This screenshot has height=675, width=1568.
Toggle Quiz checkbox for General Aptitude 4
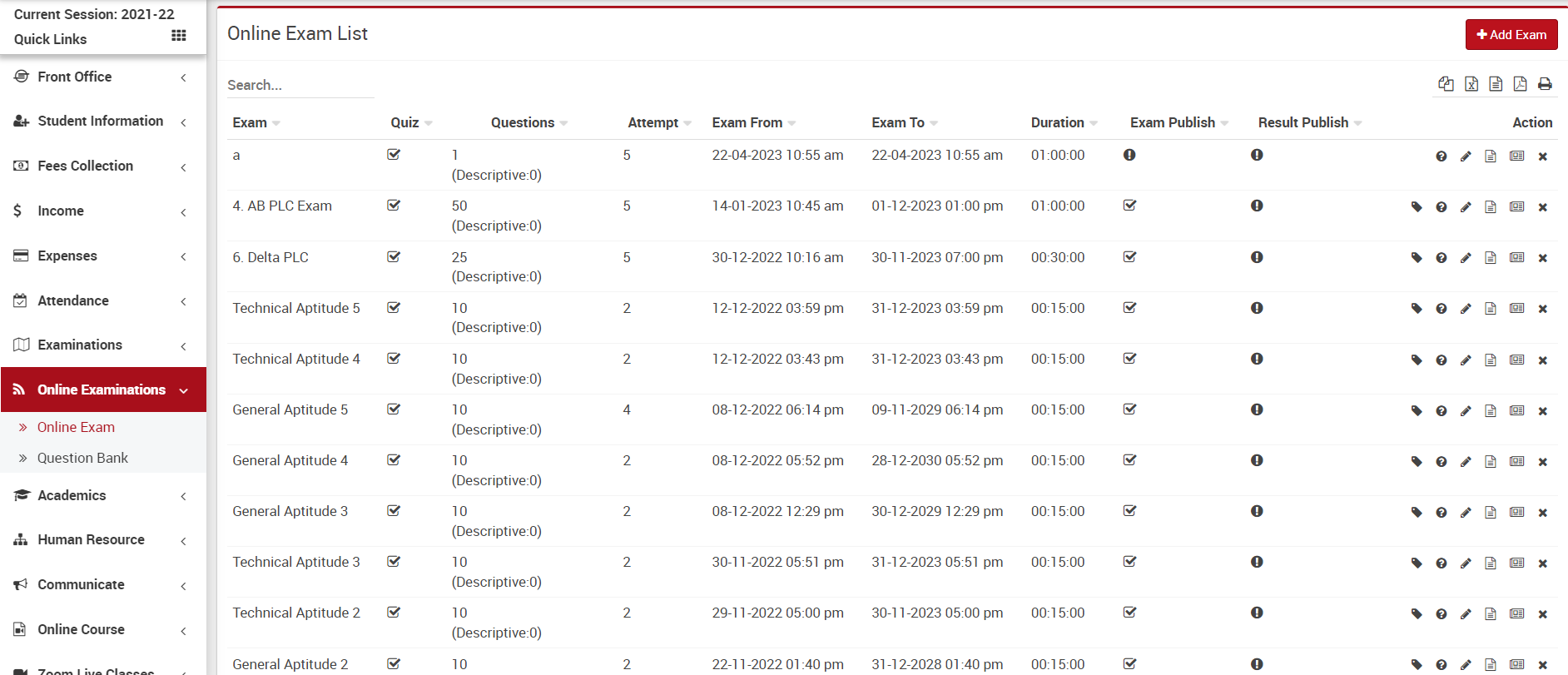click(394, 460)
